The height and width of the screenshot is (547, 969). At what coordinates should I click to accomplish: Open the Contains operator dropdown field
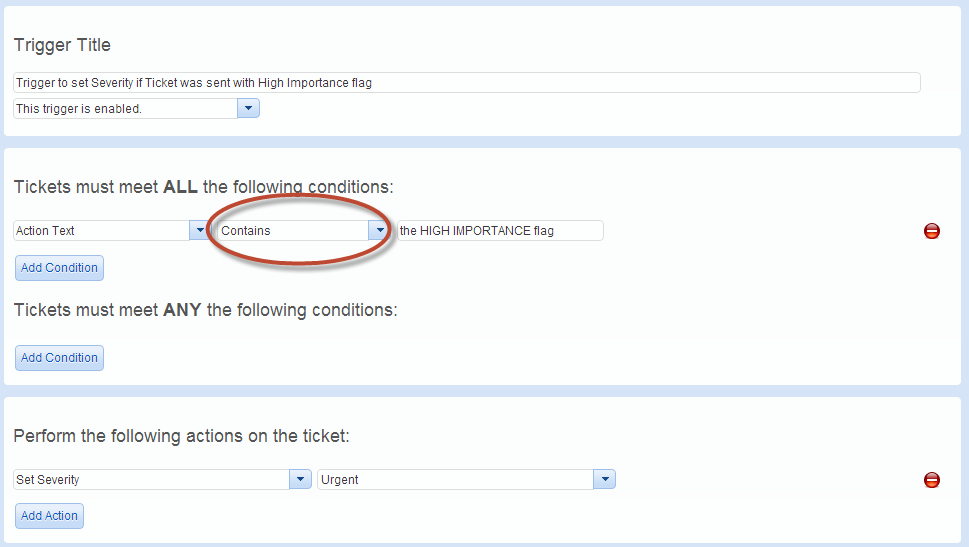click(x=294, y=231)
